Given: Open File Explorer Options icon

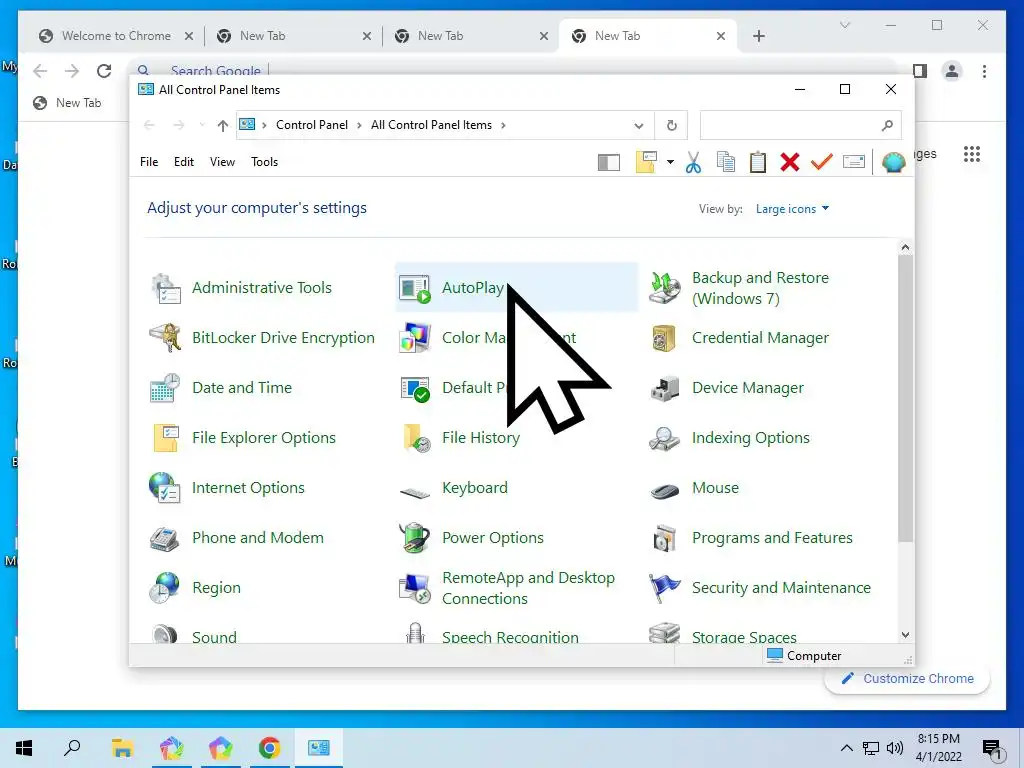Looking at the screenshot, I should (165, 438).
